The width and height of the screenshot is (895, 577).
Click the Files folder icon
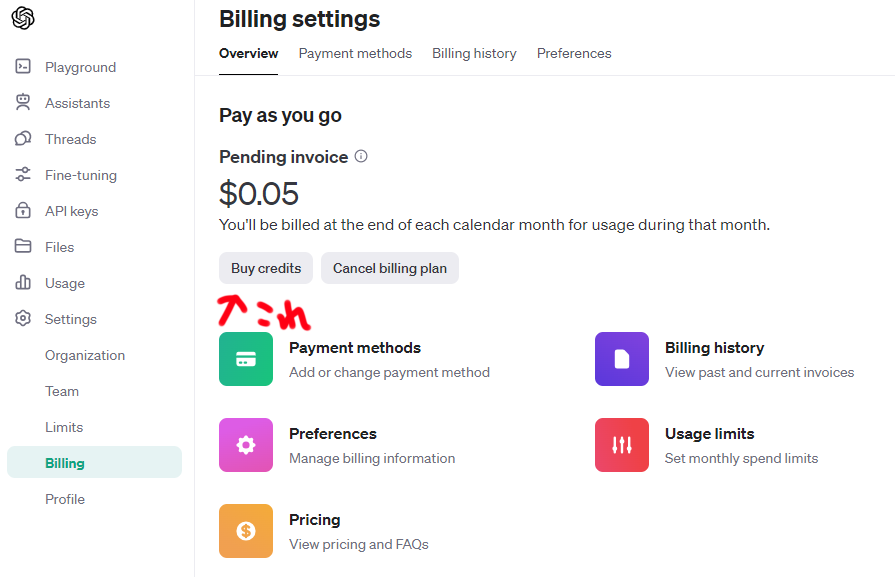[x=23, y=247]
